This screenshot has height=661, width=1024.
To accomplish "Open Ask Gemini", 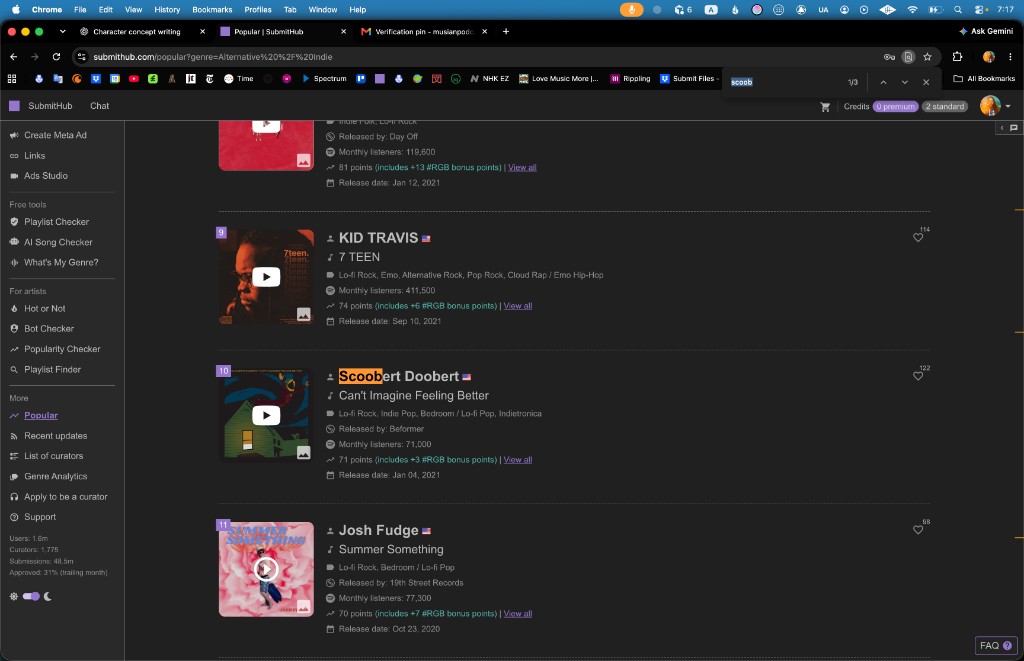I will pyautogui.click(x=985, y=31).
